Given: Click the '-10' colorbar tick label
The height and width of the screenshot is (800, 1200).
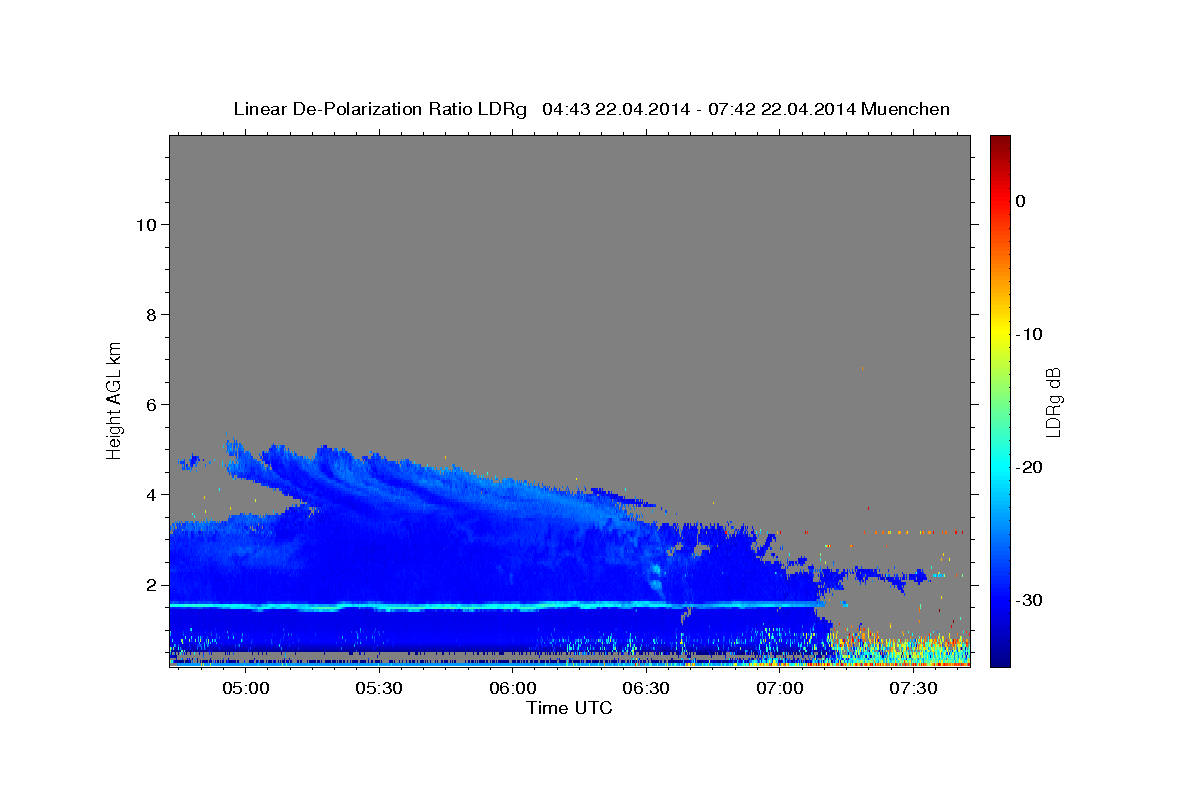Looking at the screenshot, I should coord(1029,334).
